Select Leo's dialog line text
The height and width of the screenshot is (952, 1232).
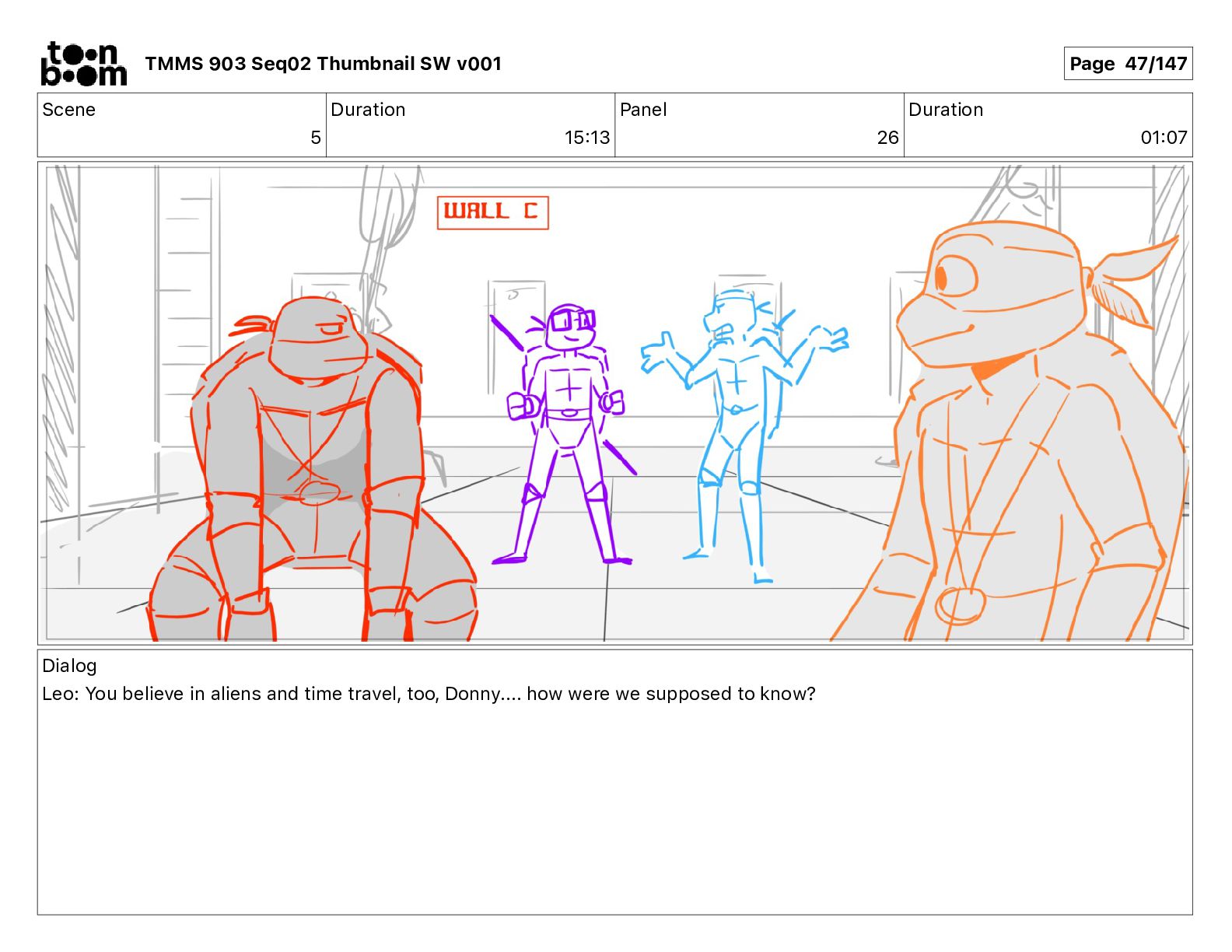point(429,694)
